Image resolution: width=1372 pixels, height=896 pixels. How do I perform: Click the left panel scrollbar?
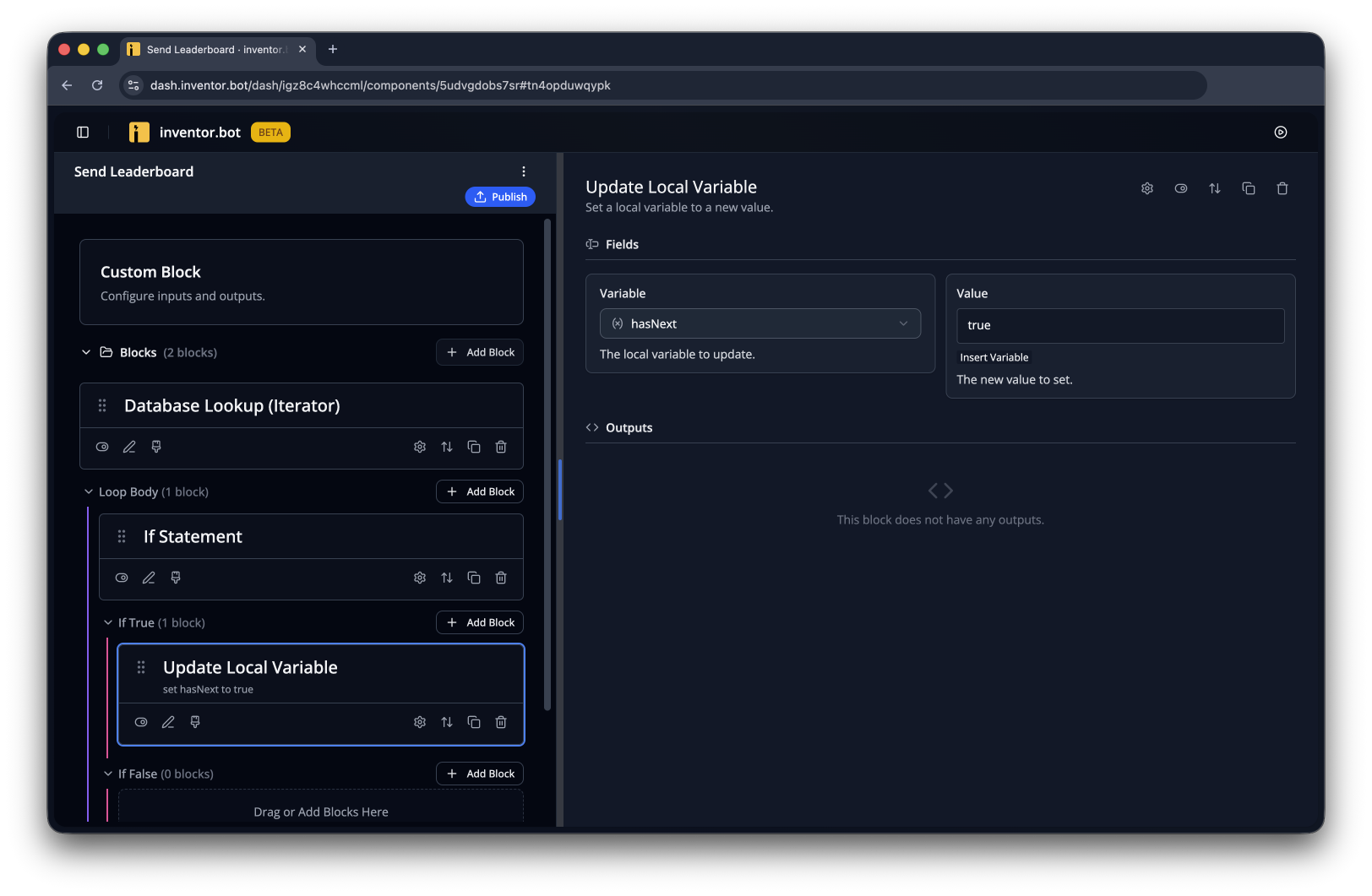click(x=547, y=464)
